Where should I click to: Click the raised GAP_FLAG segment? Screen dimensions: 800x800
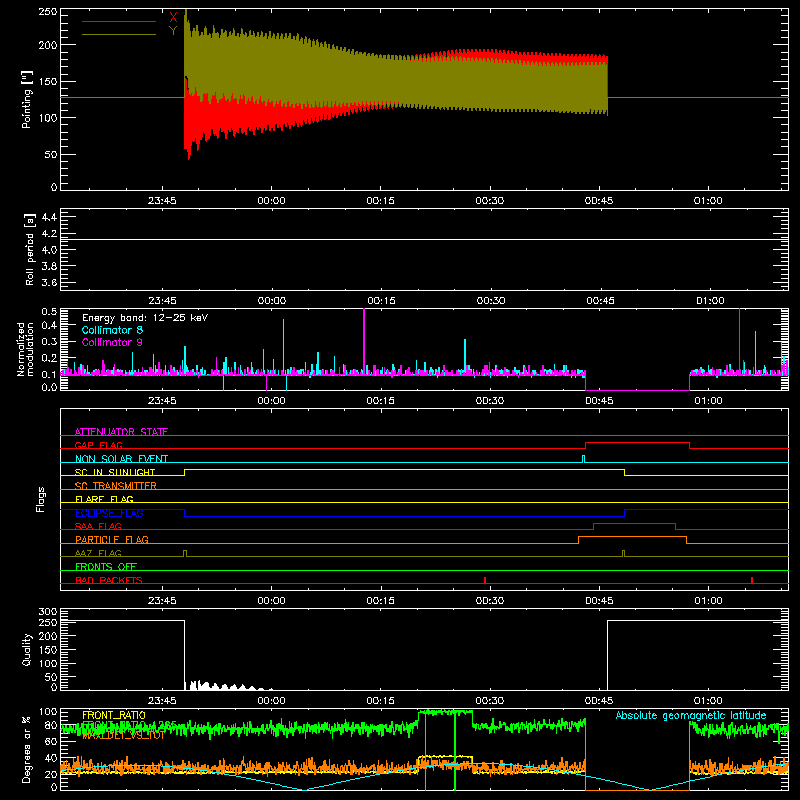click(x=637, y=443)
